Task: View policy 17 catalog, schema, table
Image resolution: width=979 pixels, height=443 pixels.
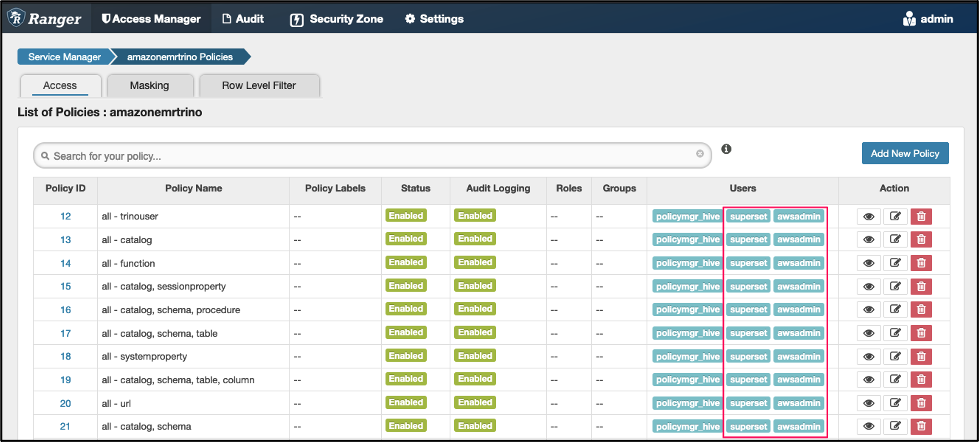Action: [x=868, y=333]
